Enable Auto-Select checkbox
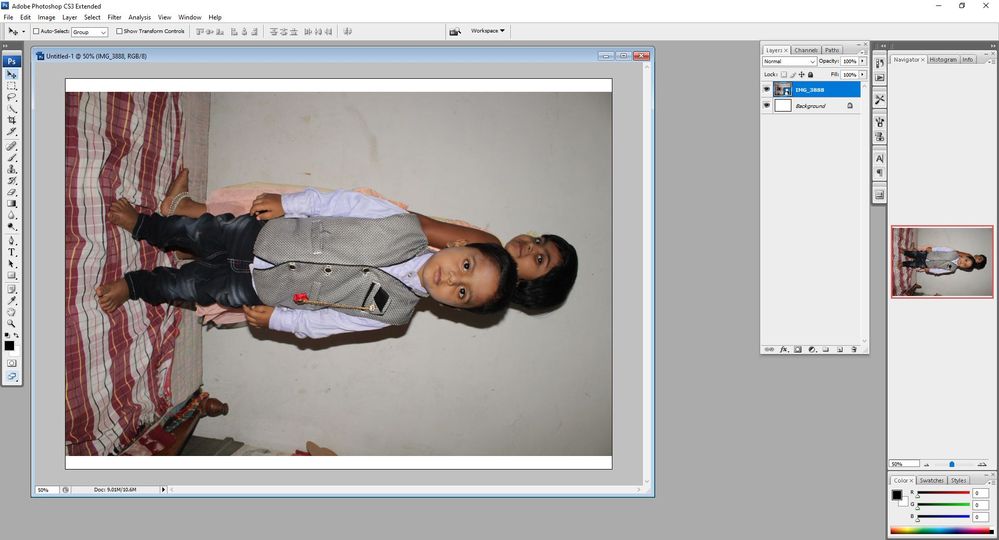This screenshot has width=999, height=540. [x=36, y=31]
